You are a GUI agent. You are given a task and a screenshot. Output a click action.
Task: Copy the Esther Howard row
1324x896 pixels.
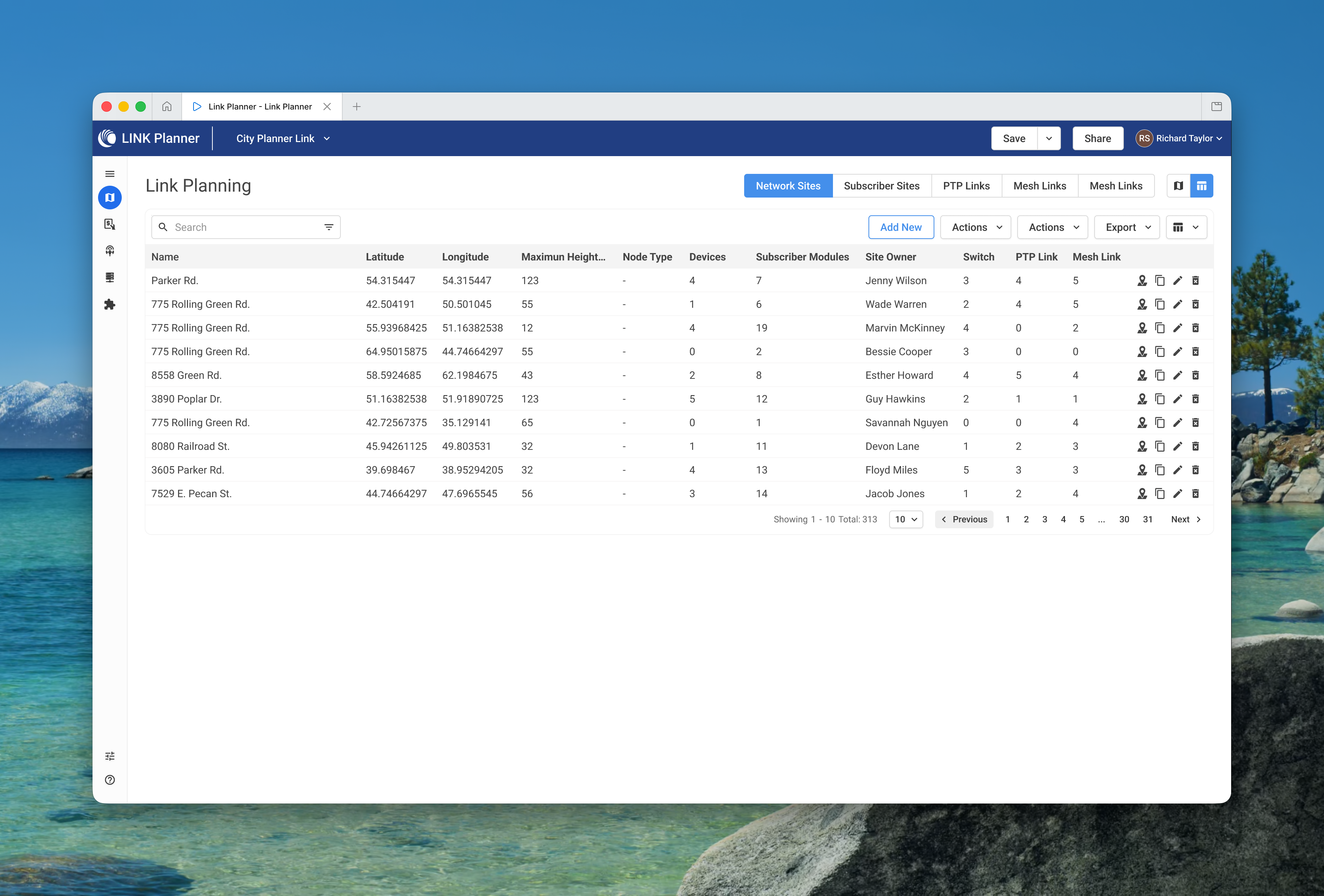click(1159, 375)
